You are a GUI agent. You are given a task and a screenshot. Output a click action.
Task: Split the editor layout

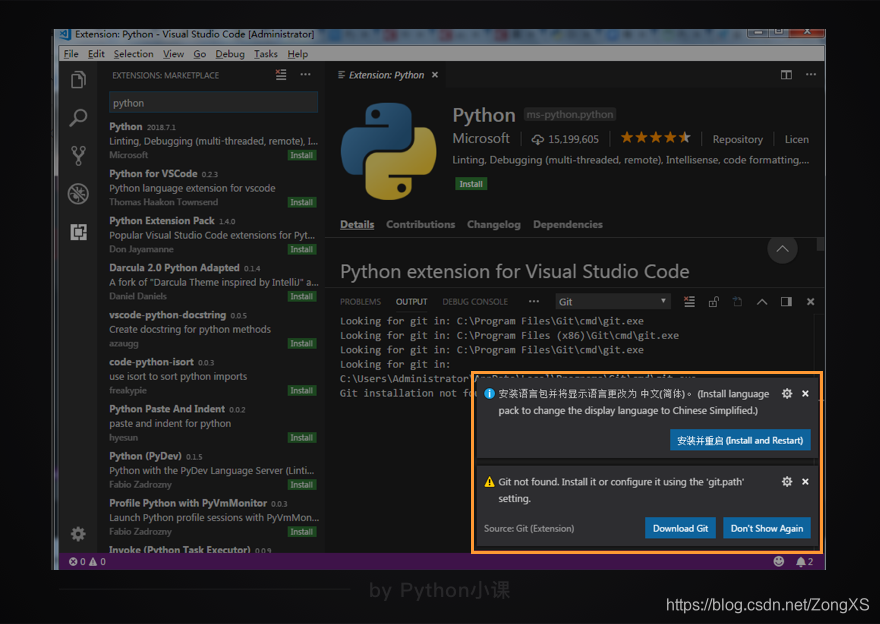(x=786, y=75)
